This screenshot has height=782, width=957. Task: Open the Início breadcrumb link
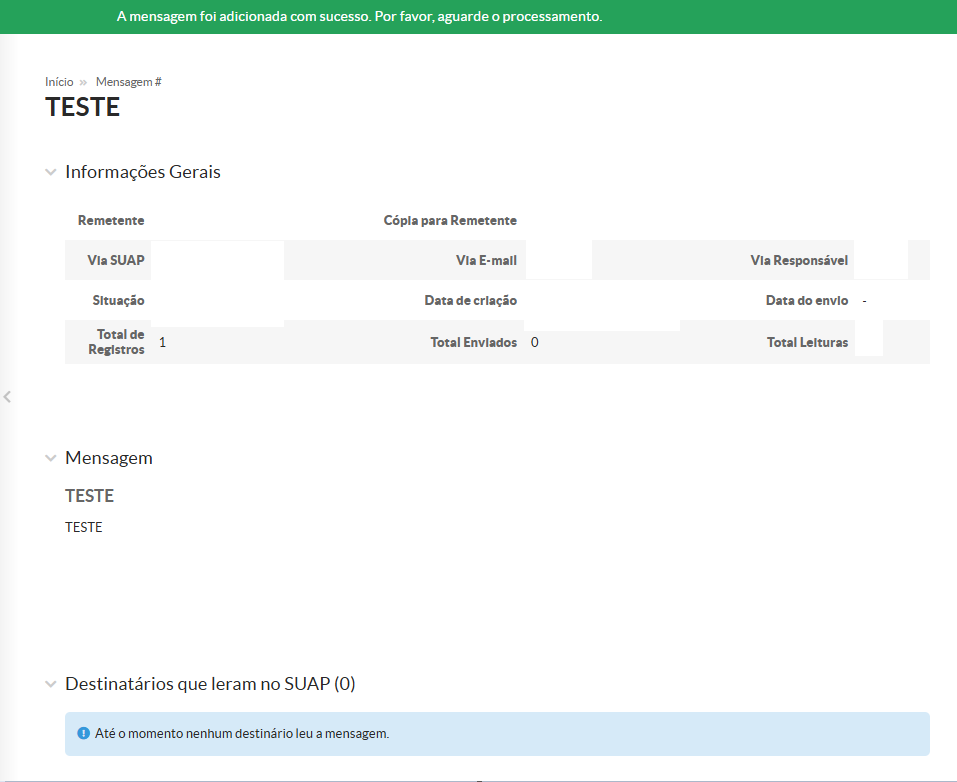click(59, 82)
